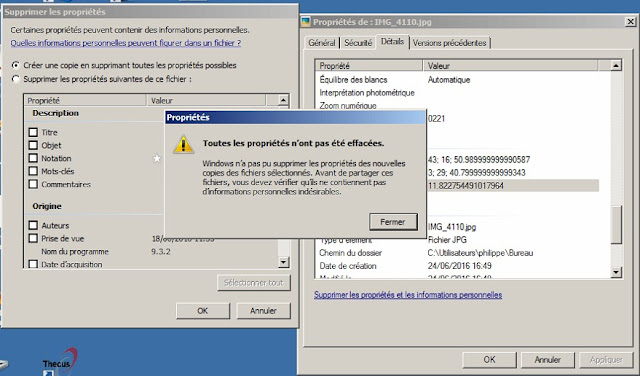Click the image icon in the IMG_4110.jpg title bar
Image resolution: width=640 pixels, height=376 pixels.
(306, 22)
